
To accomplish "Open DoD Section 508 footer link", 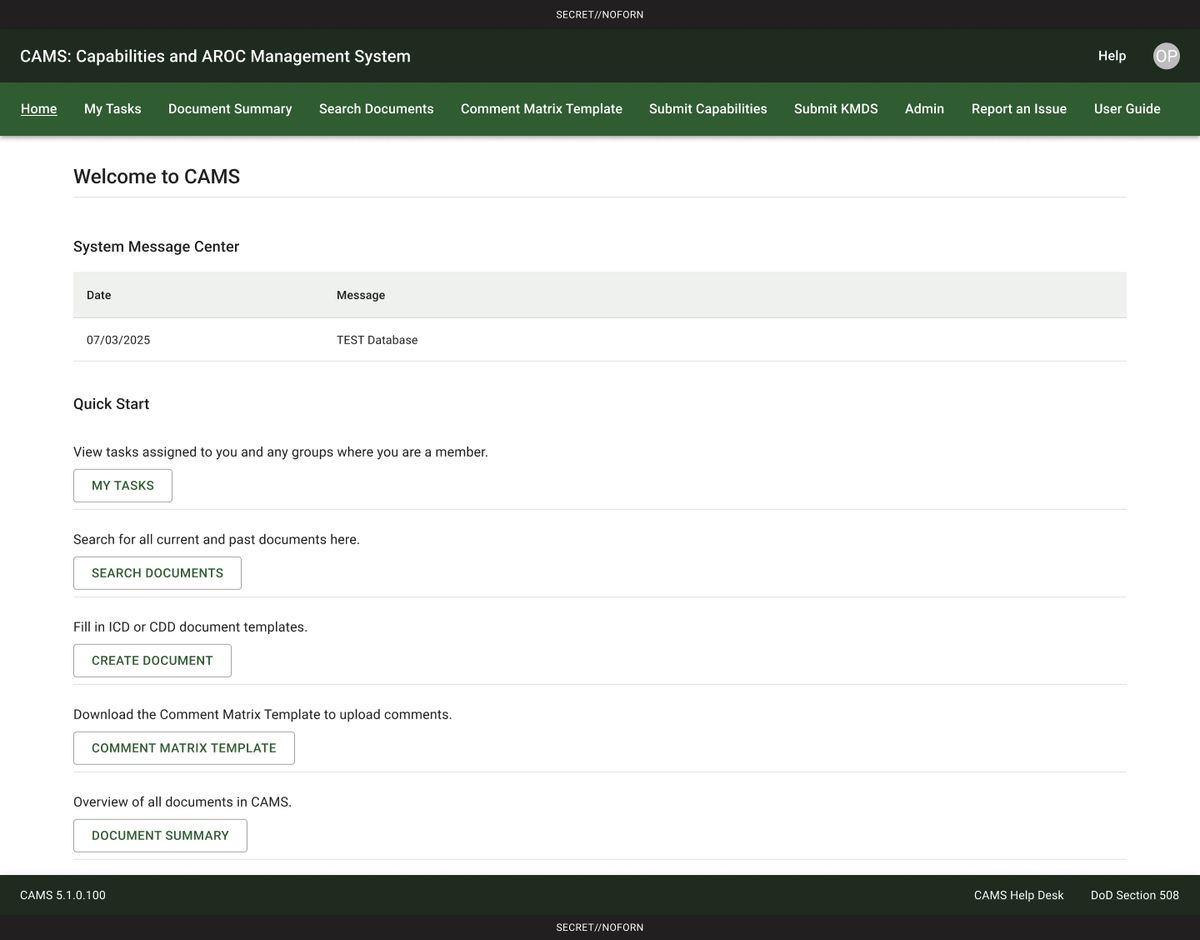I will click(x=1135, y=896).
